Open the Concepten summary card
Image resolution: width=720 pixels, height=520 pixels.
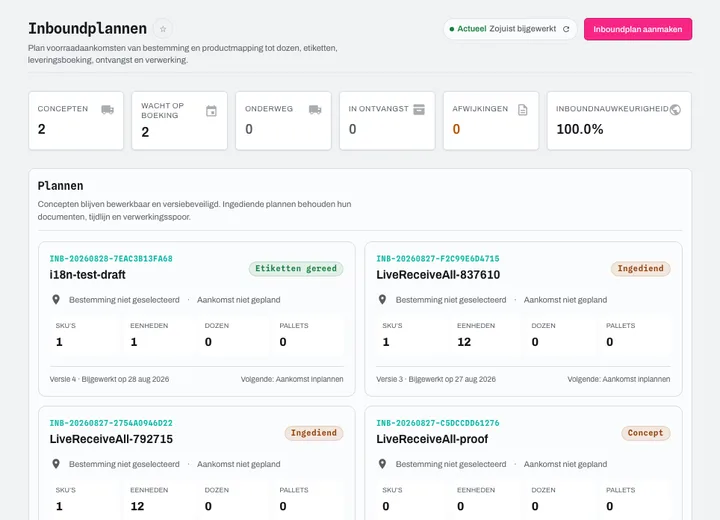(x=76, y=120)
